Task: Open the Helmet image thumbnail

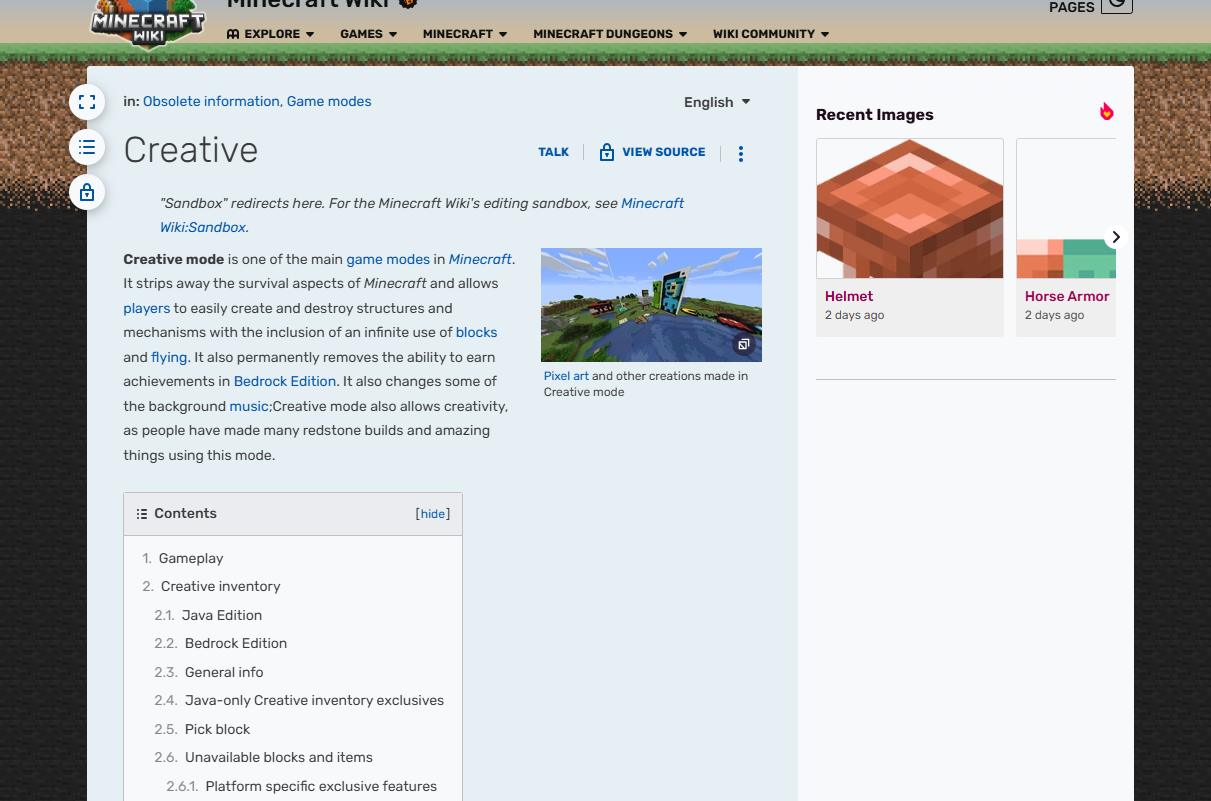Action: click(x=910, y=208)
